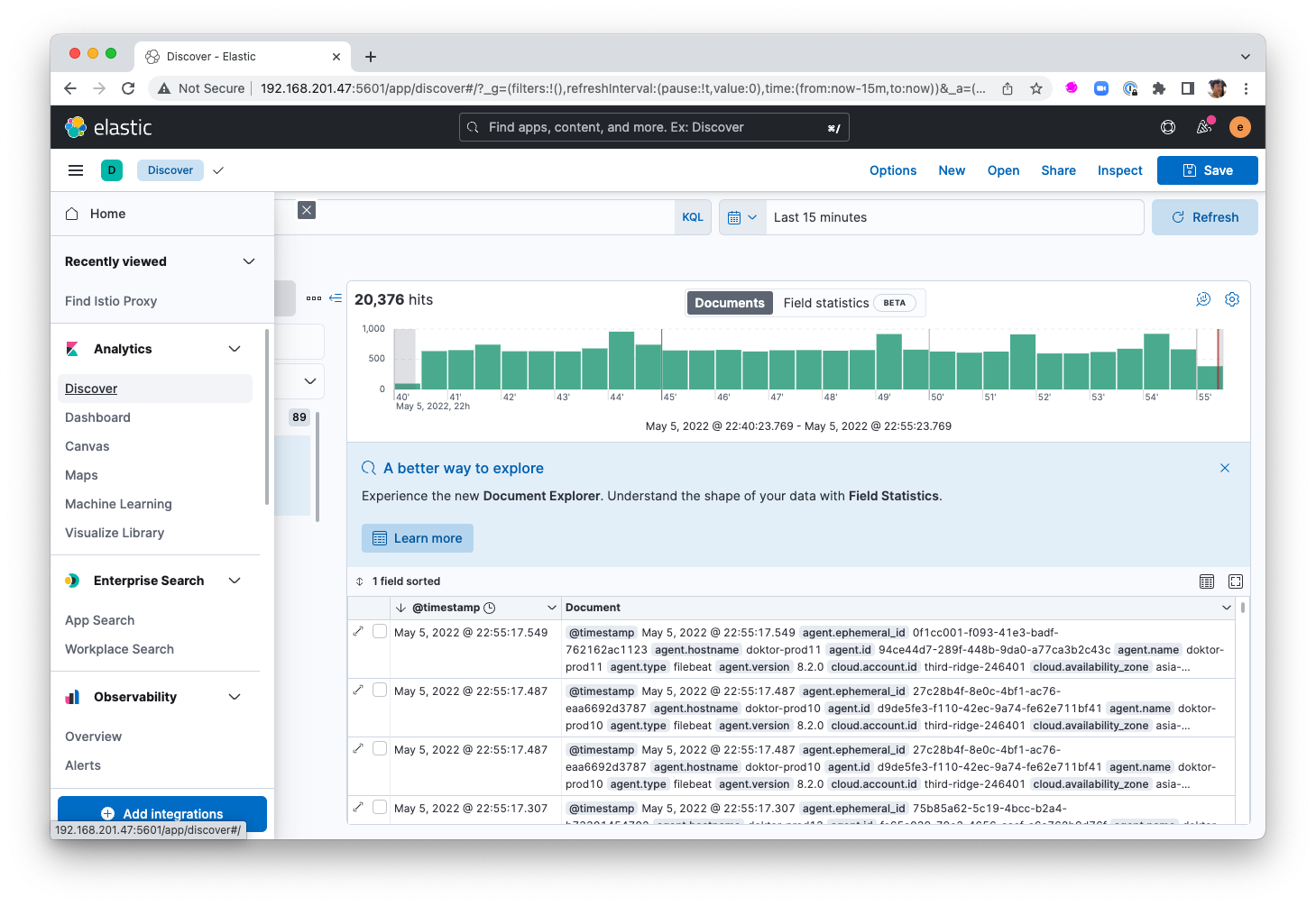The height and width of the screenshot is (906, 1316).
Task: Check the second row's 22:55:17.487 checkbox
Action: (380, 691)
